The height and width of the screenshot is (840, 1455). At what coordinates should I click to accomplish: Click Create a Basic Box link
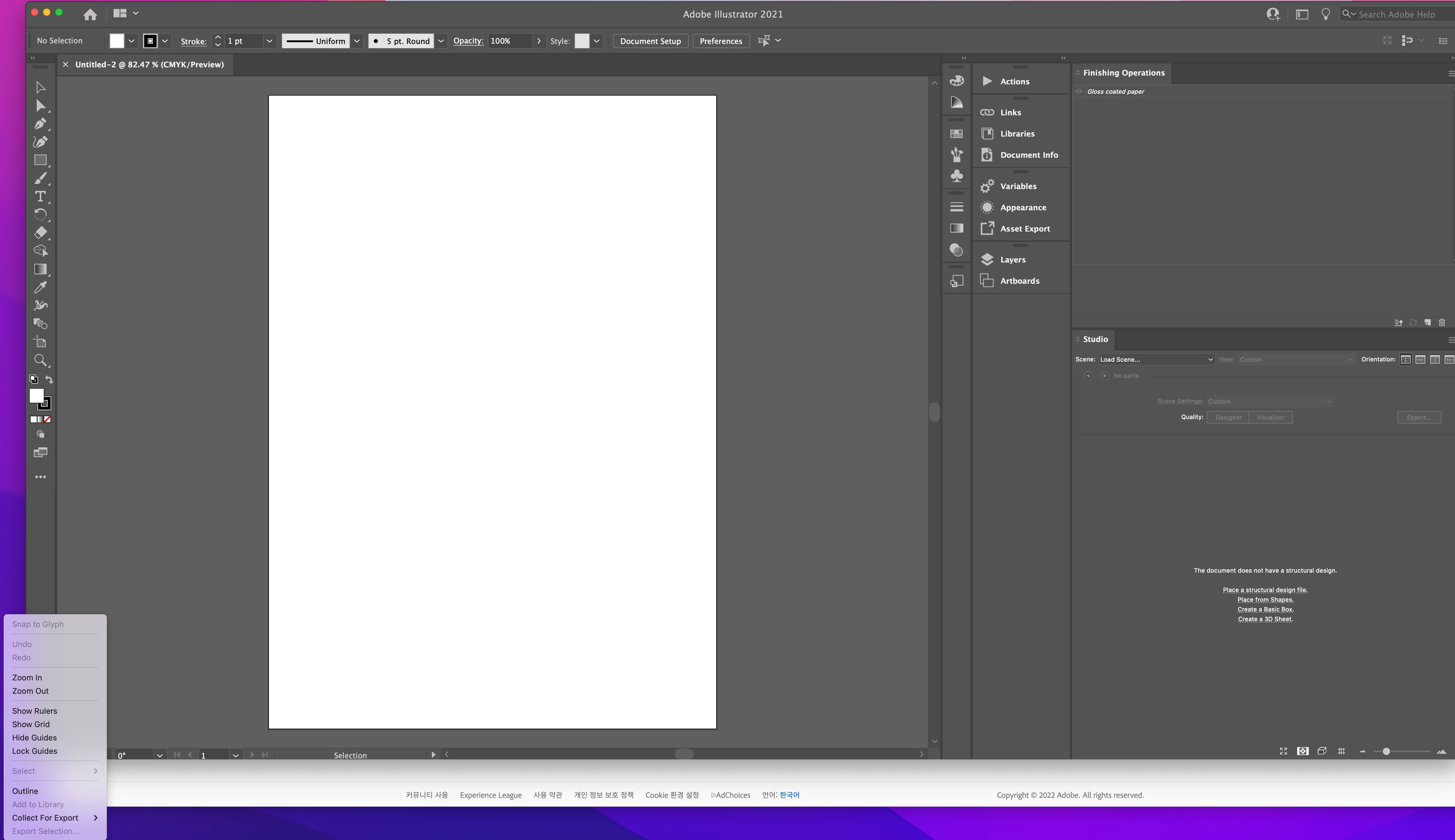1265,609
